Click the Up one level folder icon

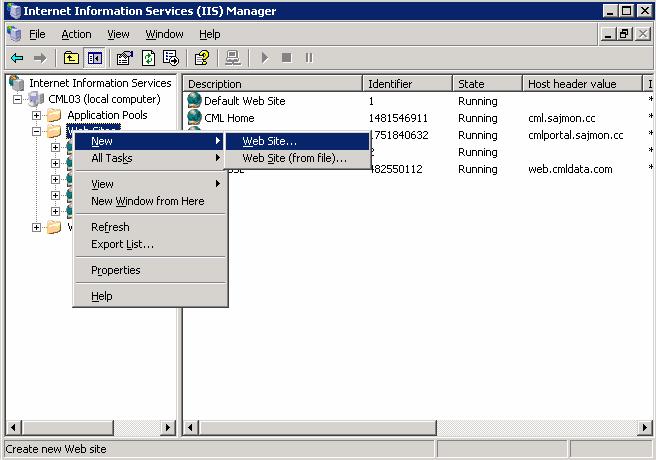[x=72, y=58]
